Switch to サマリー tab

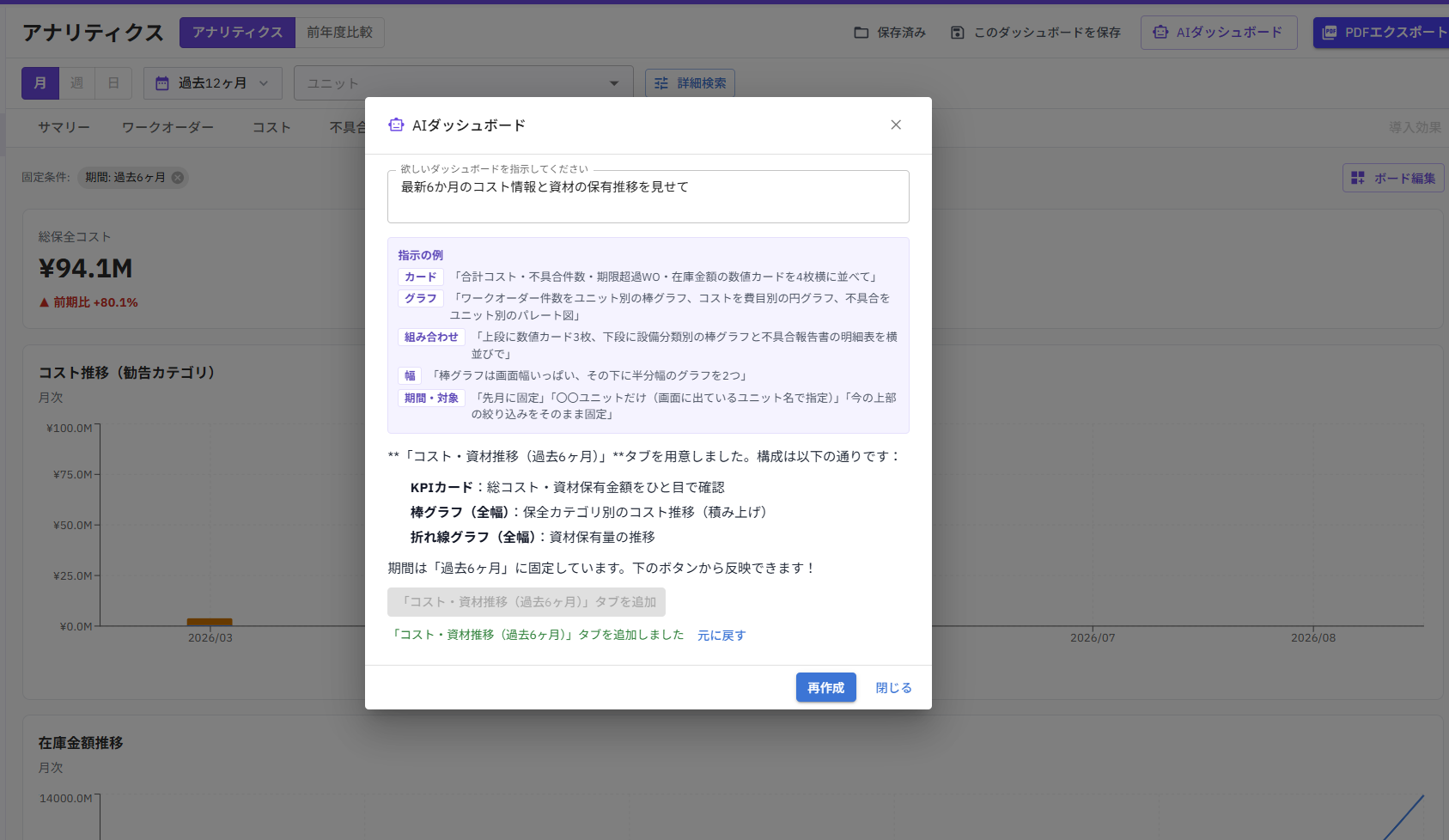click(64, 127)
